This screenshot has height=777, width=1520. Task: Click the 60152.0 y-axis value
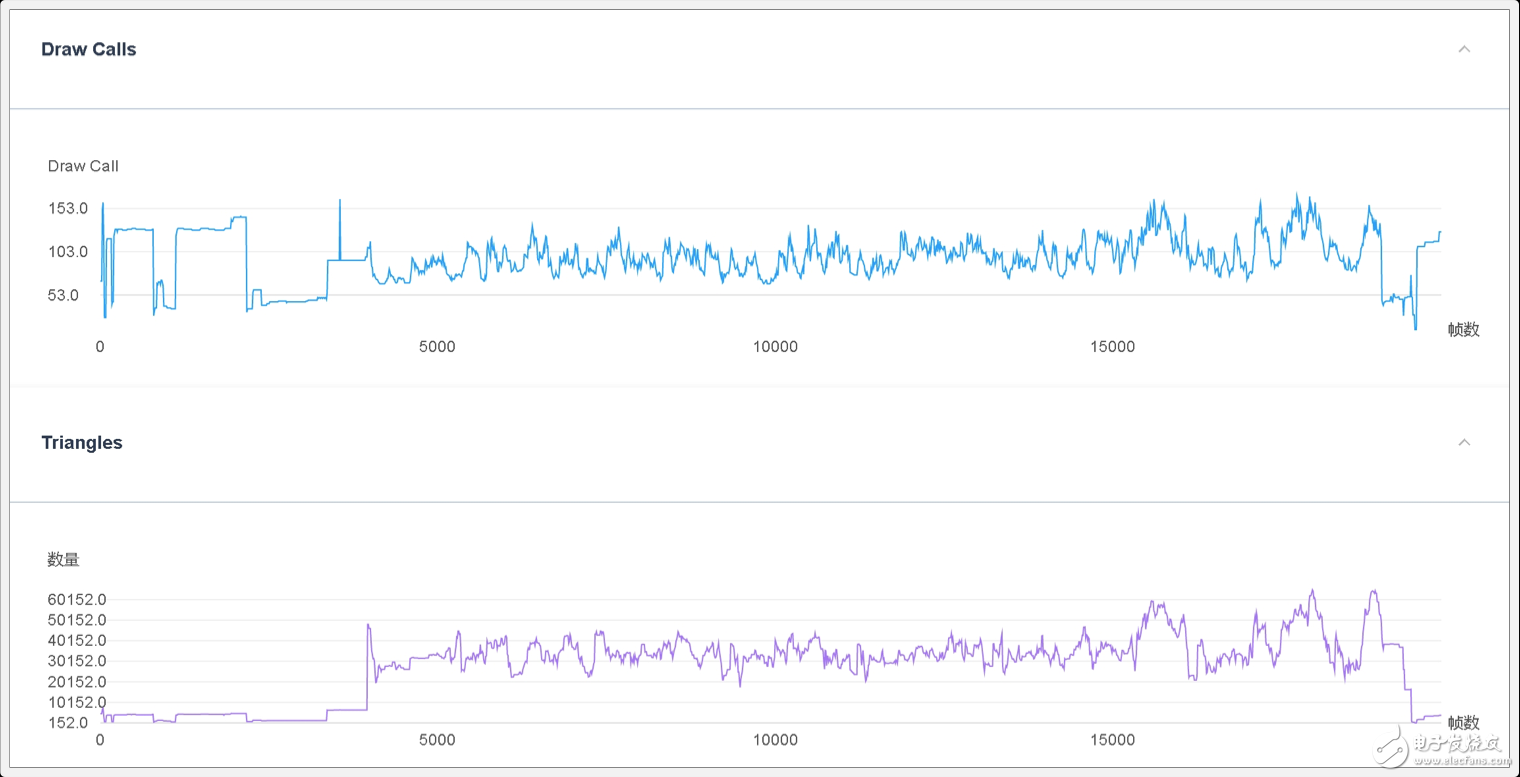(77, 599)
